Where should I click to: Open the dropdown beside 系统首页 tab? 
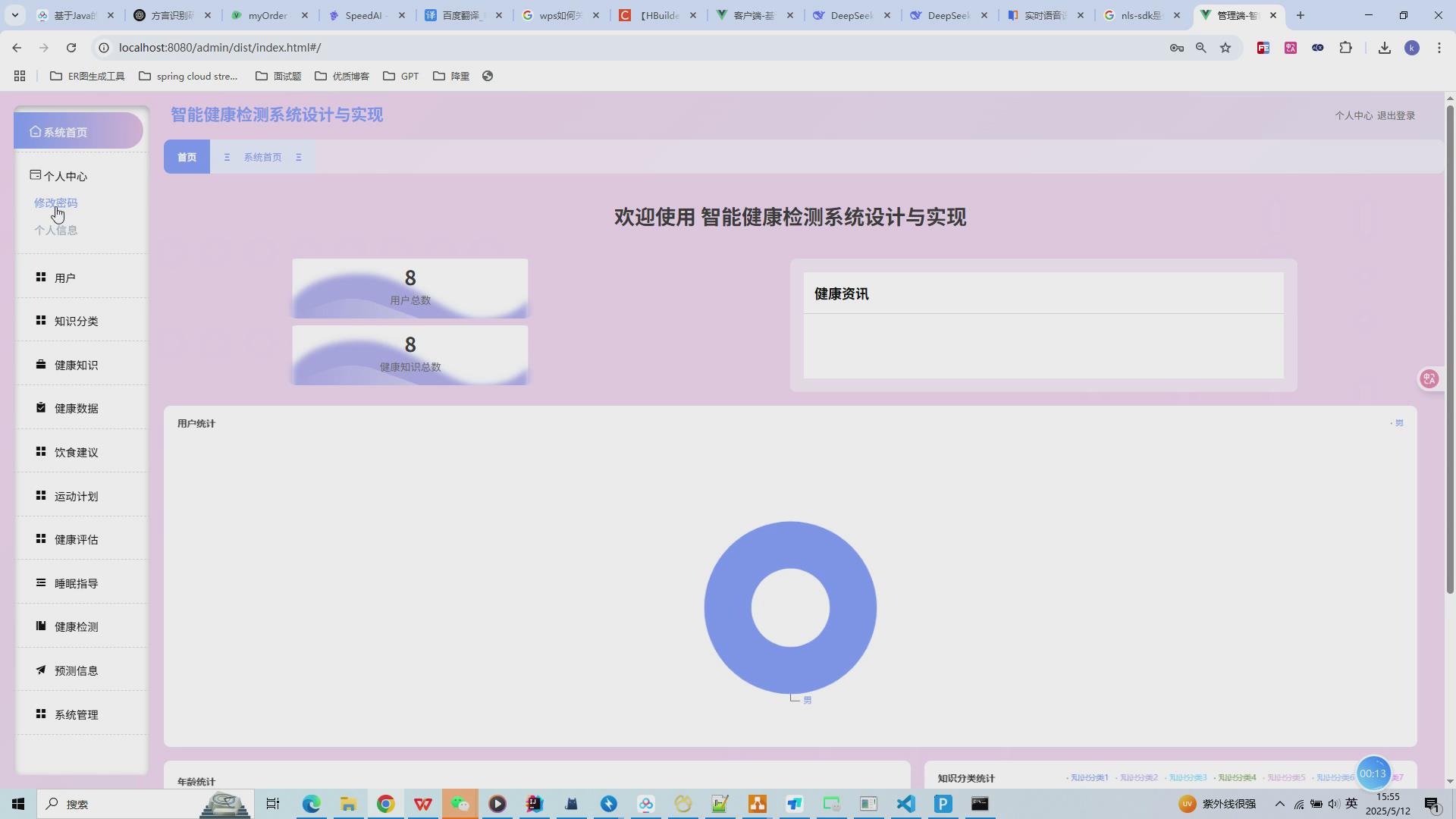(x=299, y=157)
